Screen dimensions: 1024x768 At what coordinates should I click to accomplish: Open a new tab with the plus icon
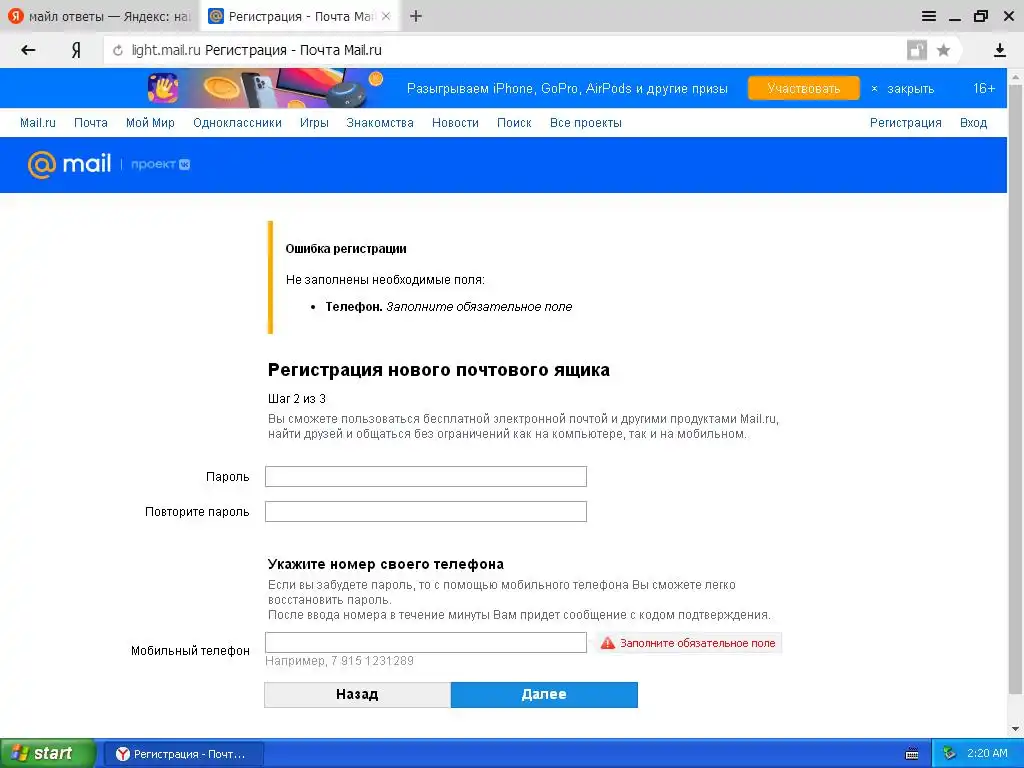click(416, 16)
